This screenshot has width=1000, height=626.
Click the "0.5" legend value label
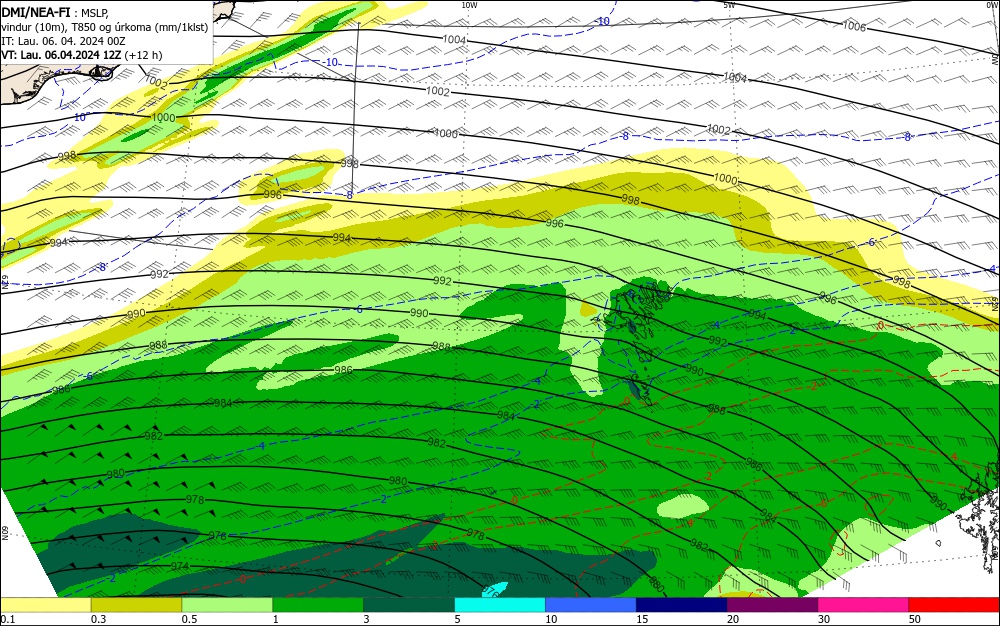(x=189, y=619)
